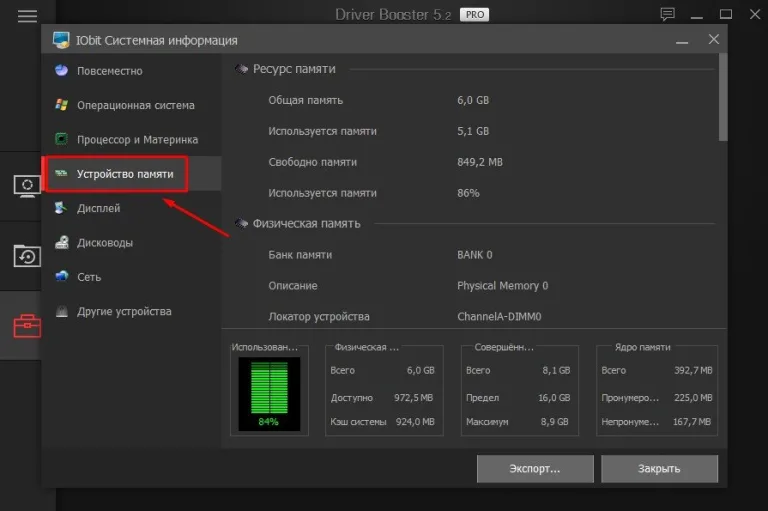Minimize the IObit Системная информация dialog
768x511 pixels.
click(x=682, y=41)
